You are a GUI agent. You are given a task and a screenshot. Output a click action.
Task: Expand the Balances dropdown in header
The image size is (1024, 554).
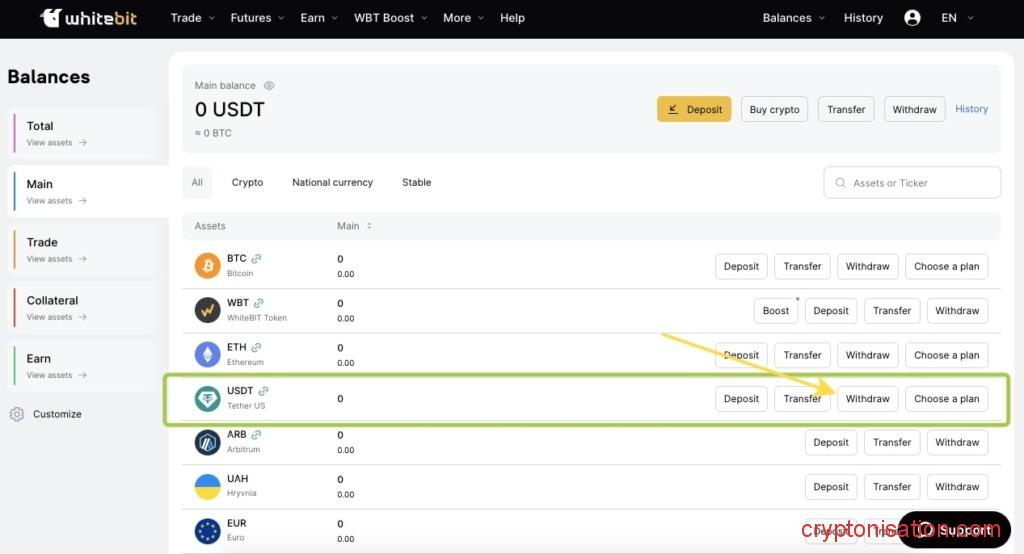[x=793, y=18]
